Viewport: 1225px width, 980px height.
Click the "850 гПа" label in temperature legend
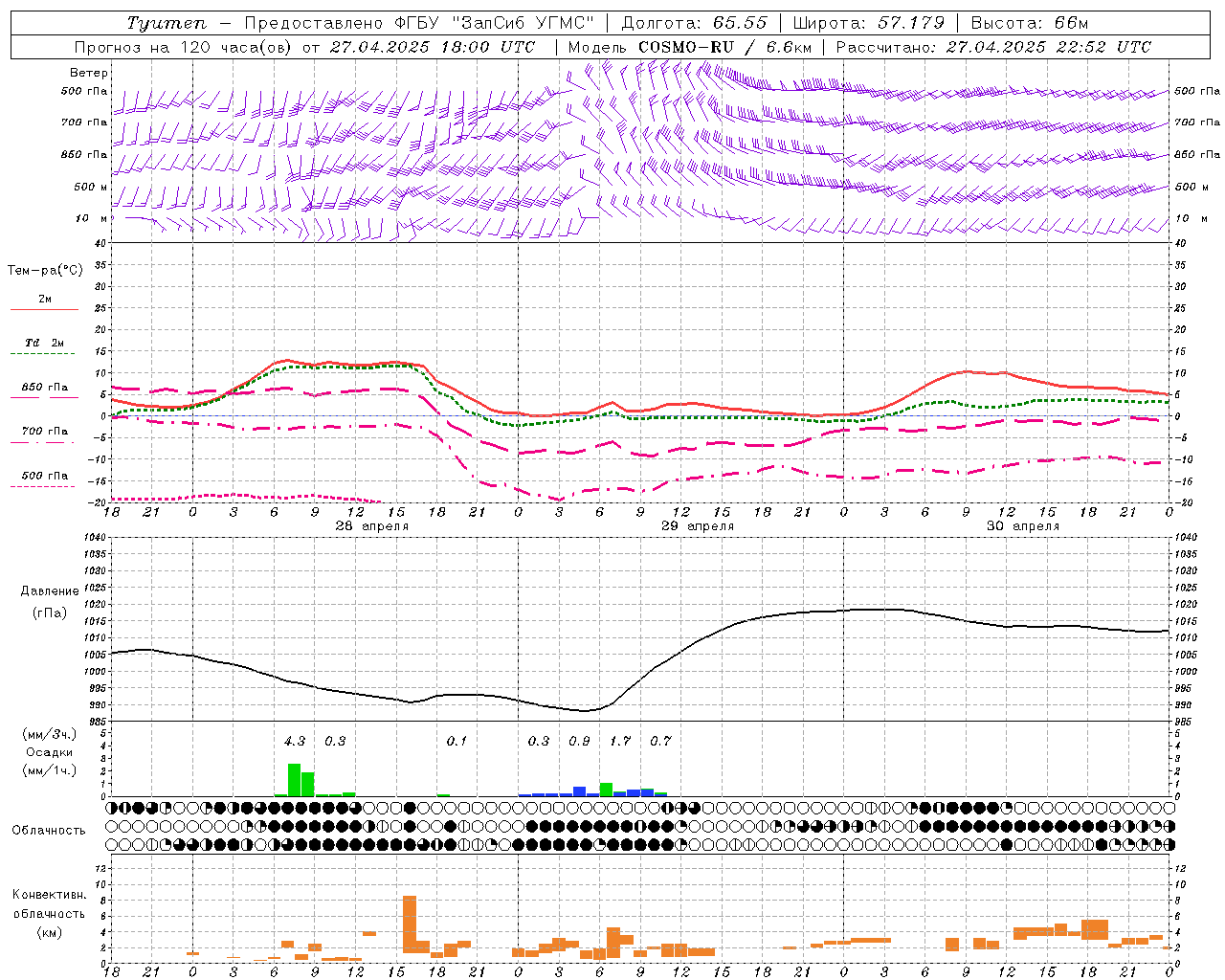click(45, 388)
